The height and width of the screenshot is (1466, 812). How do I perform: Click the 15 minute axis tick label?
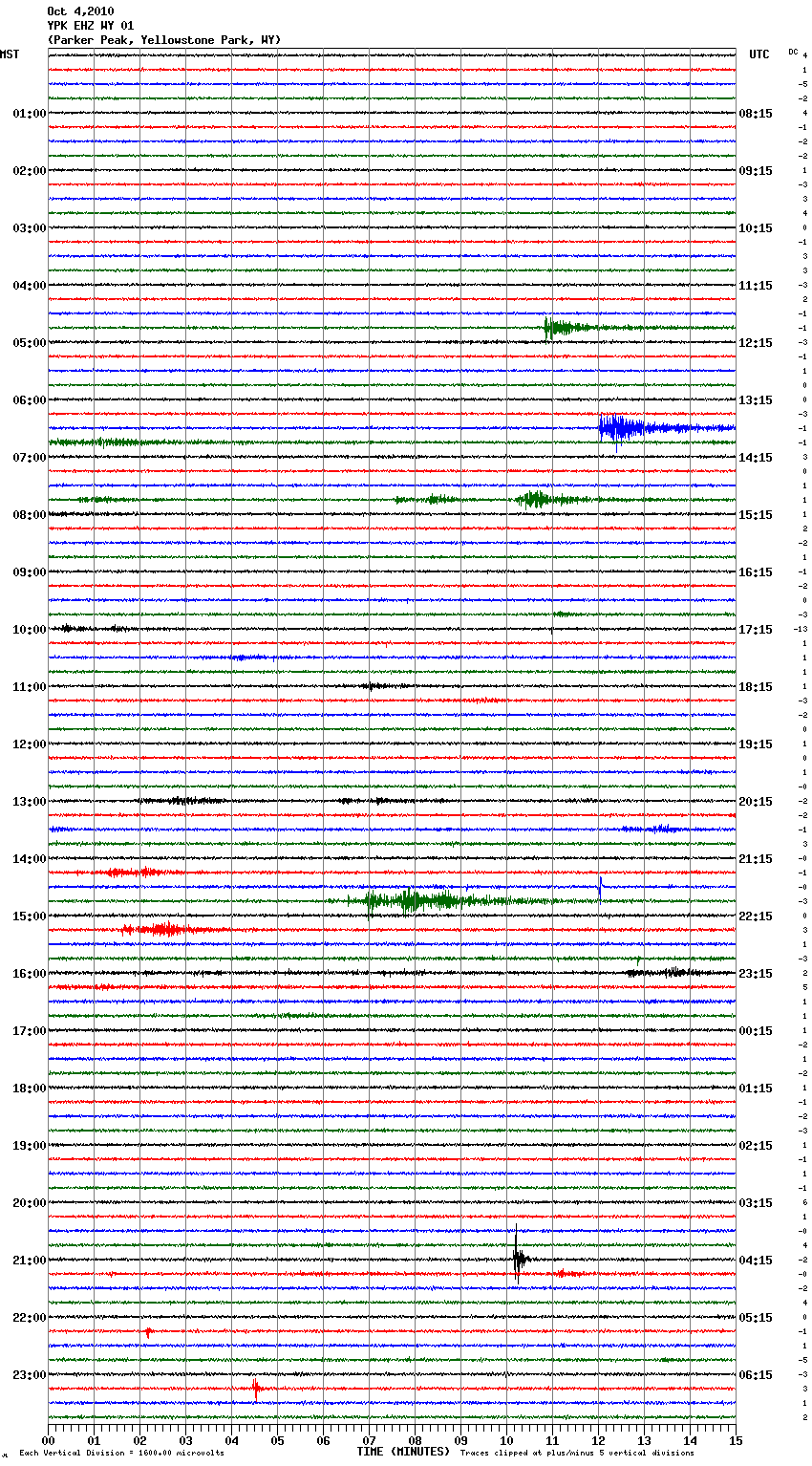click(736, 1440)
